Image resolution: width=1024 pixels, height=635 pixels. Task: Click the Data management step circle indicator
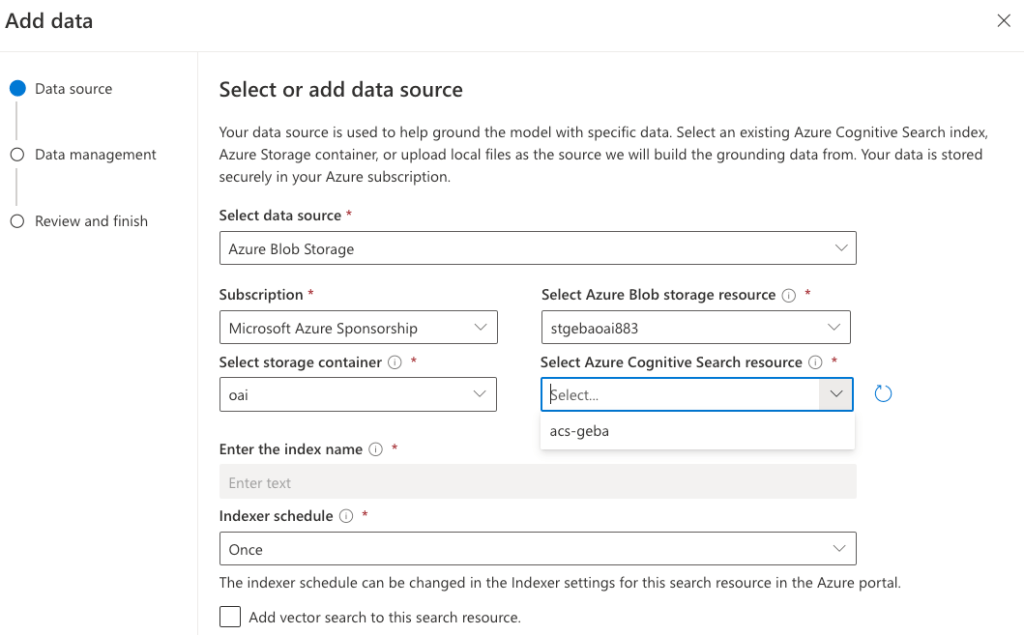17,155
